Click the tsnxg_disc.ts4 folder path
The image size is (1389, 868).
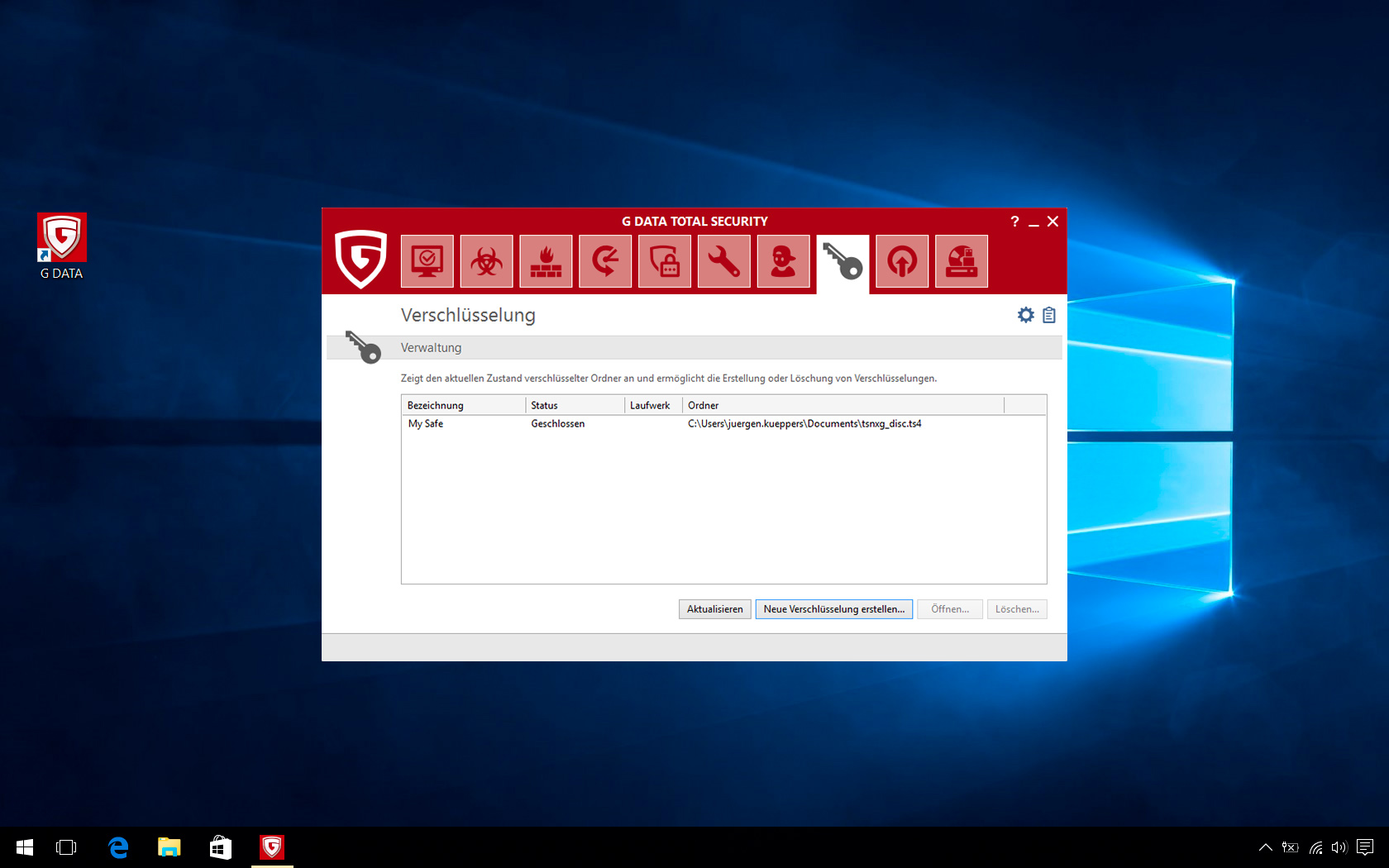click(804, 423)
